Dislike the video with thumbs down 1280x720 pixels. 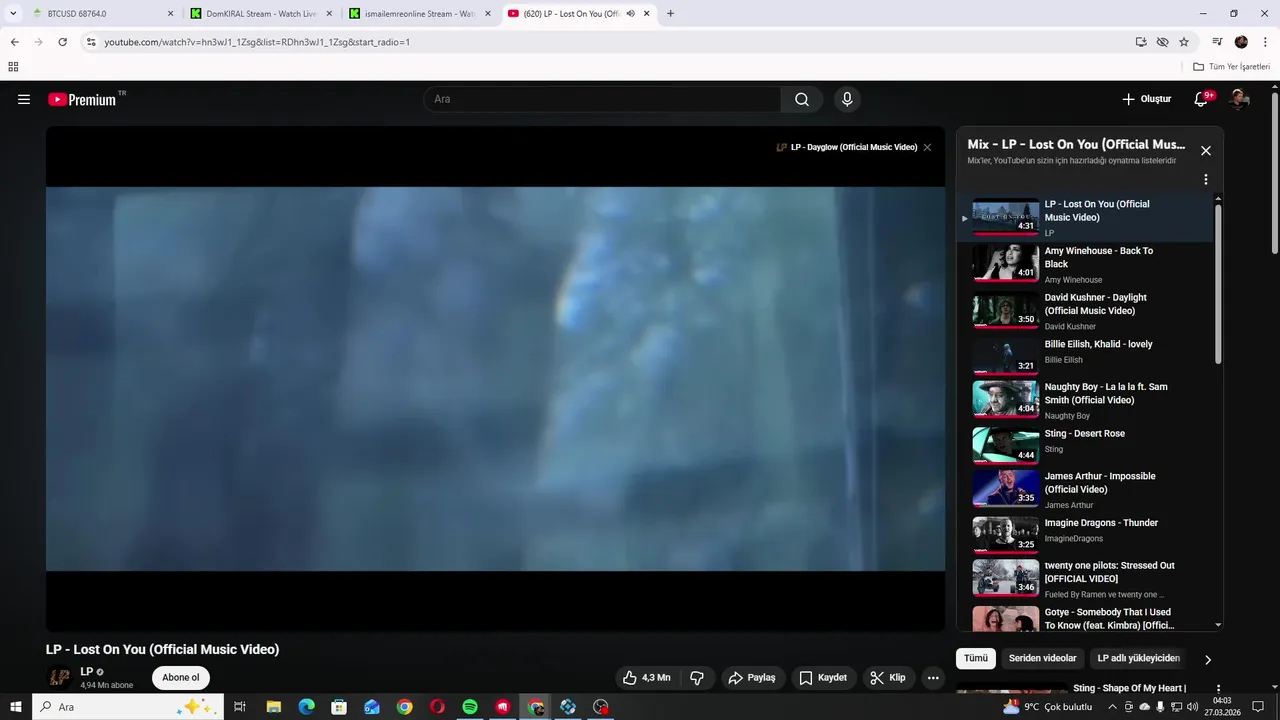coord(697,678)
